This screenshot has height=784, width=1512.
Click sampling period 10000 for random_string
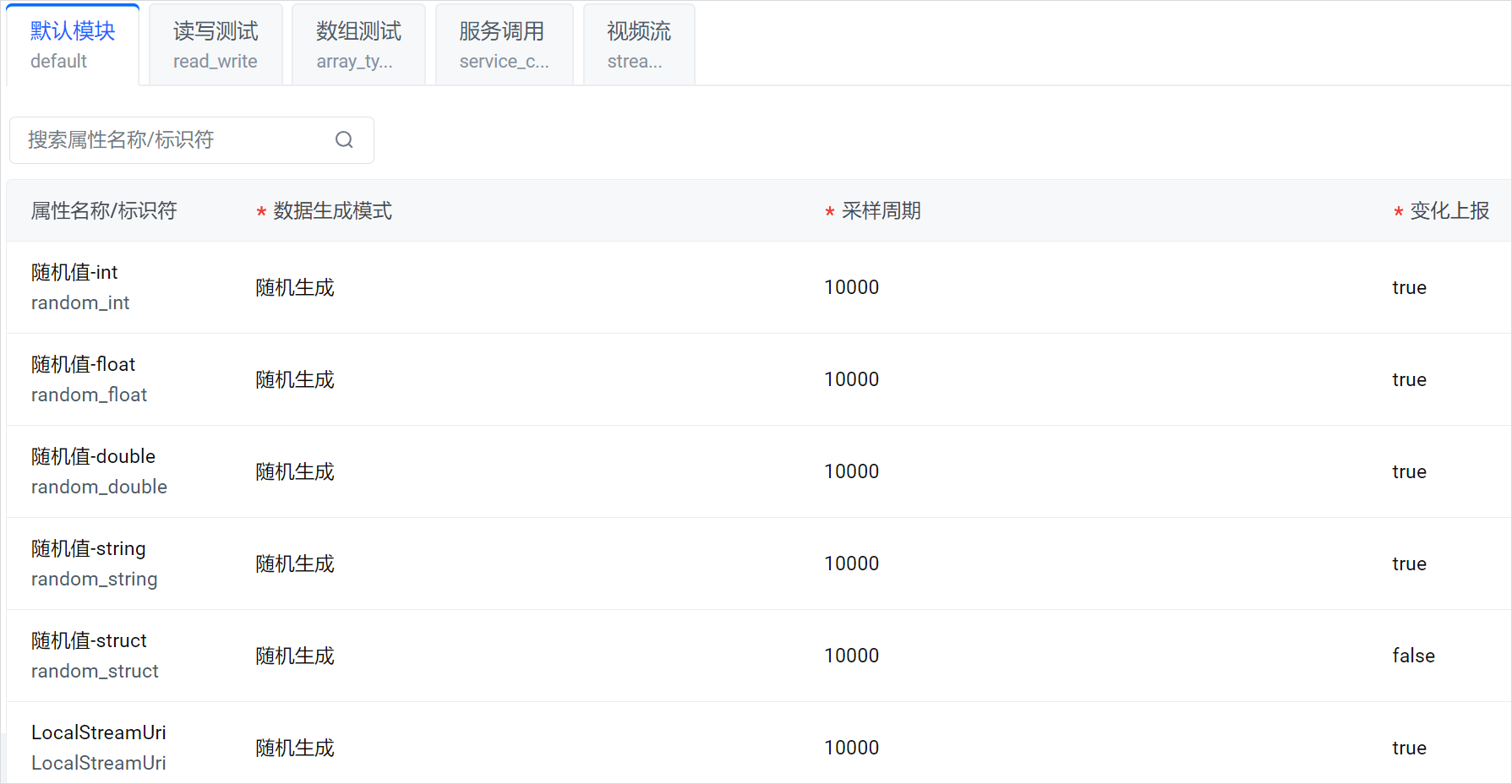tap(852, 563)
